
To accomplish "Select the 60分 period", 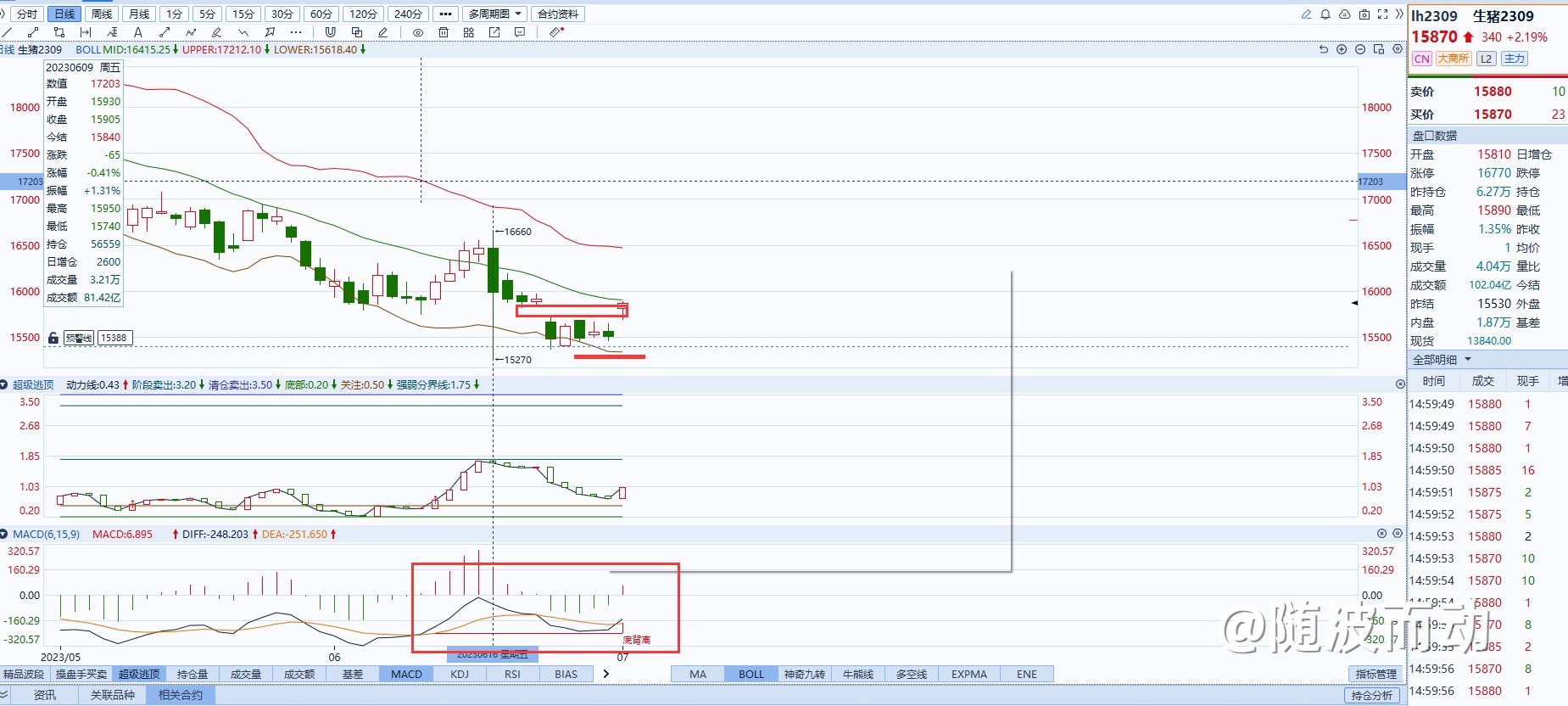I will point(321,14).
